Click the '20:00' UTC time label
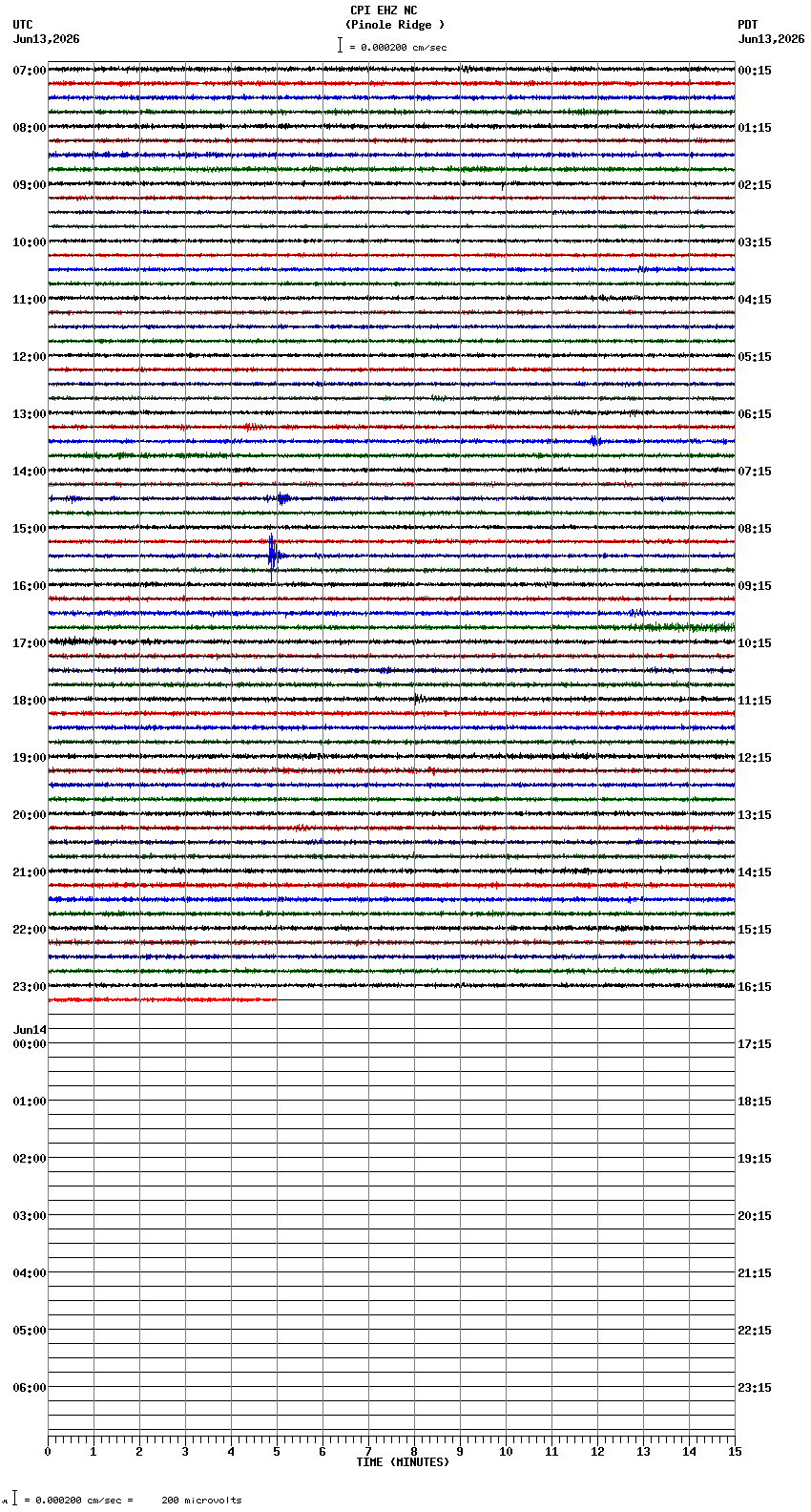This screenshot has width=811, height=1512. [x=30, y=815]
